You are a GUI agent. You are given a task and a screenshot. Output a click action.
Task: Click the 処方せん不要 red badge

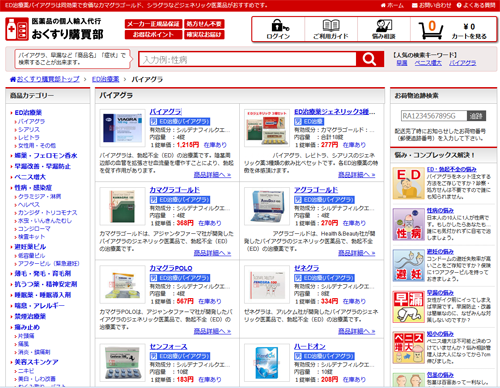tap(204, 24)
